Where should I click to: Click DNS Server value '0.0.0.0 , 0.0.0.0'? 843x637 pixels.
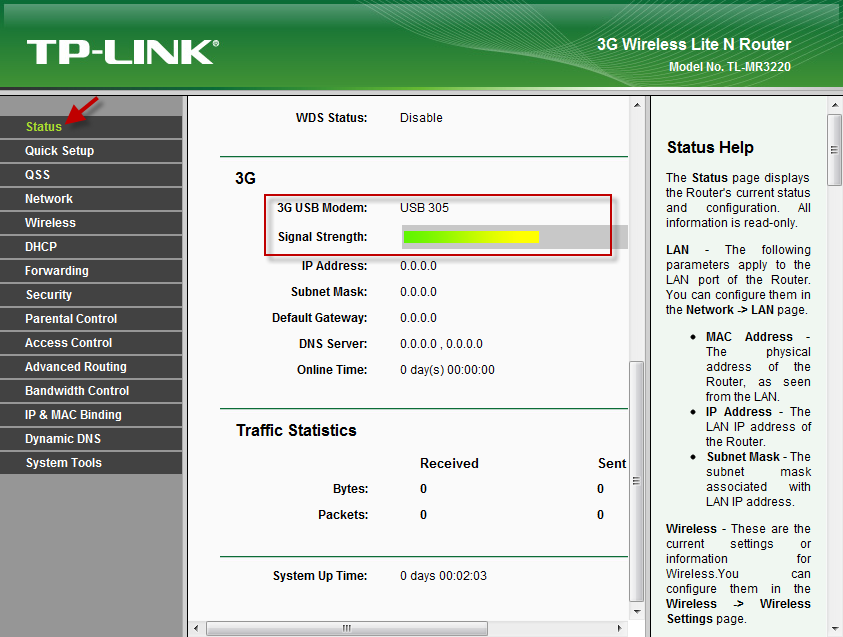click(441, 344)
